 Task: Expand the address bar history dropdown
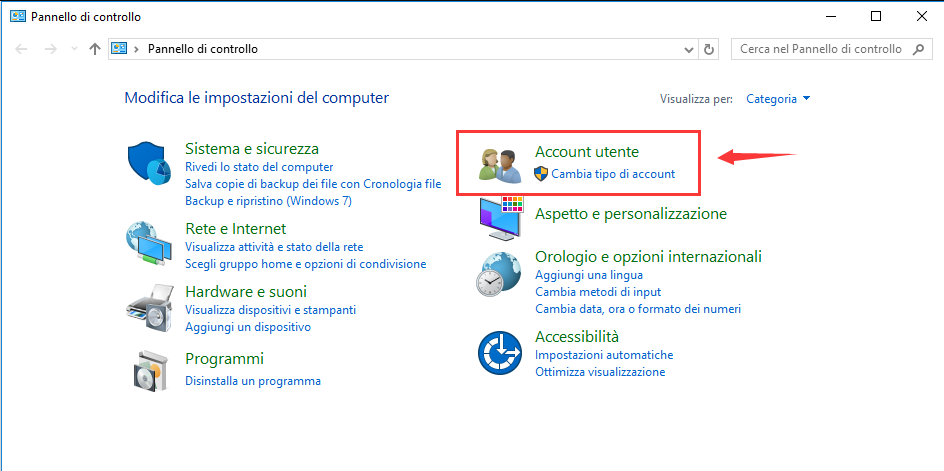coord(689,50)
